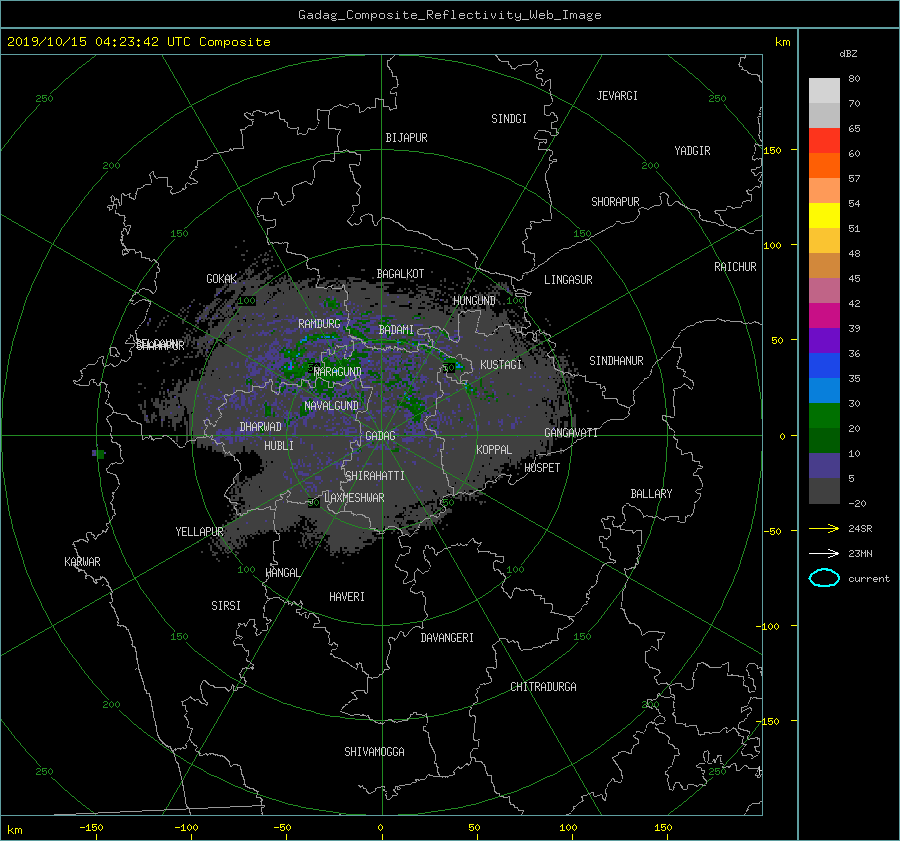Click the blue 35 dBZ color swatch

pos(824,366)
